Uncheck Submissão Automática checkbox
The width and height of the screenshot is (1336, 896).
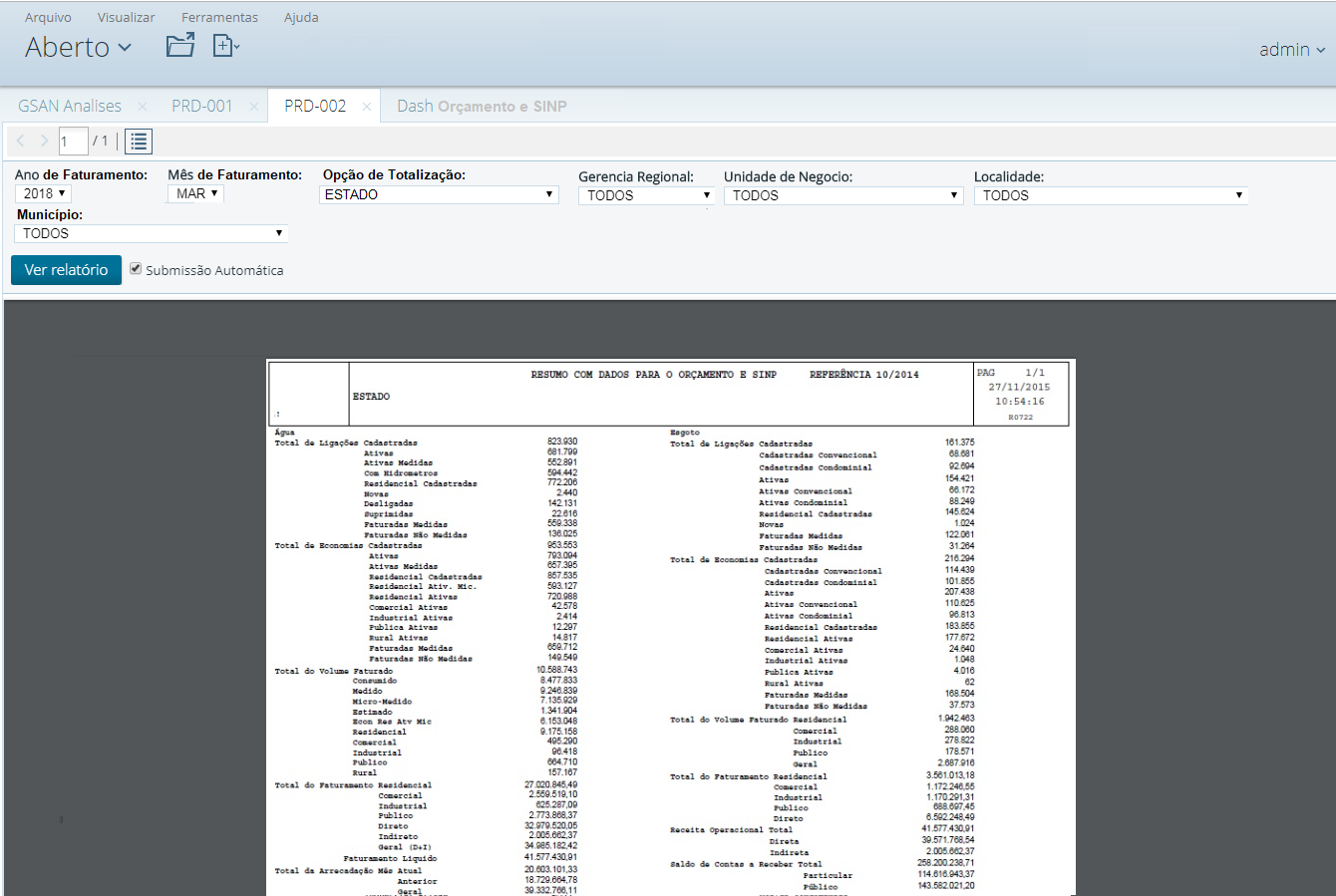pyautogui.click(x=136, y=269)
